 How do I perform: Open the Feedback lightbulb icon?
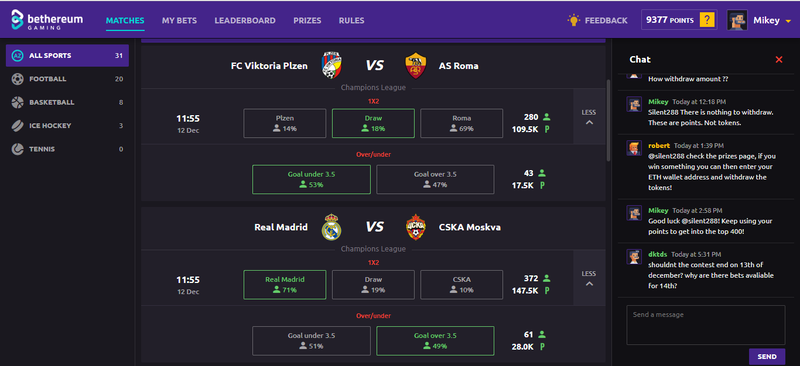click(574, 20)
